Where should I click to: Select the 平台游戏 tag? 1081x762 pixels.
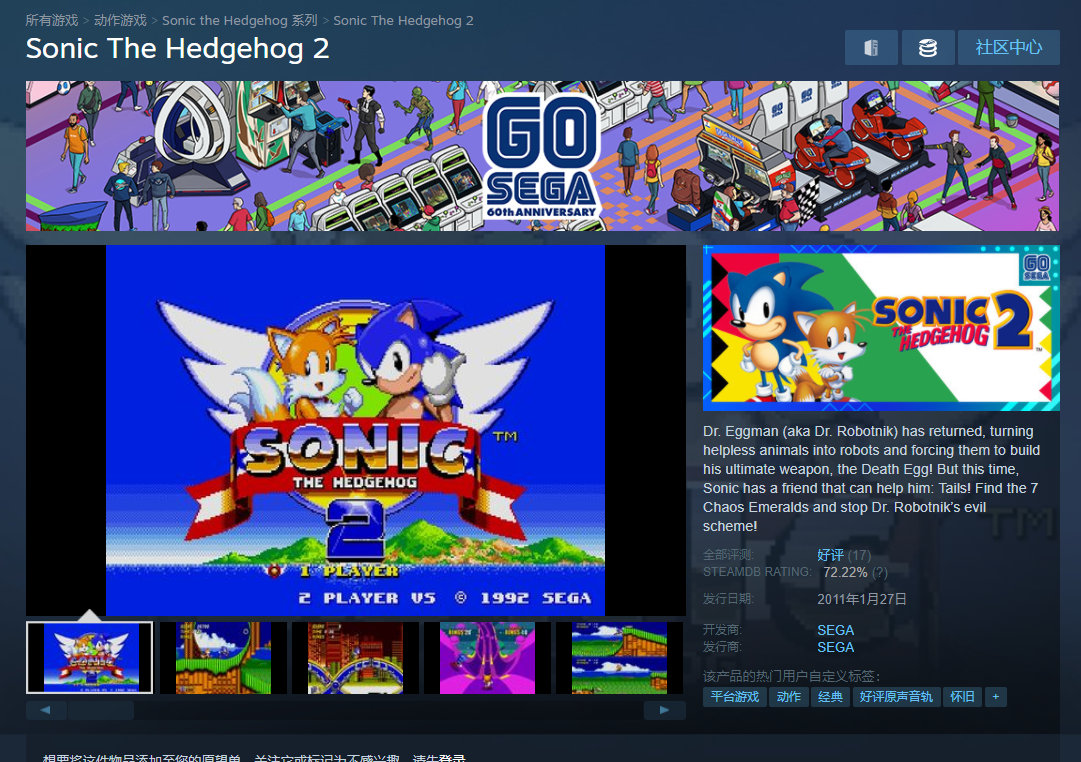coord(734,696)
